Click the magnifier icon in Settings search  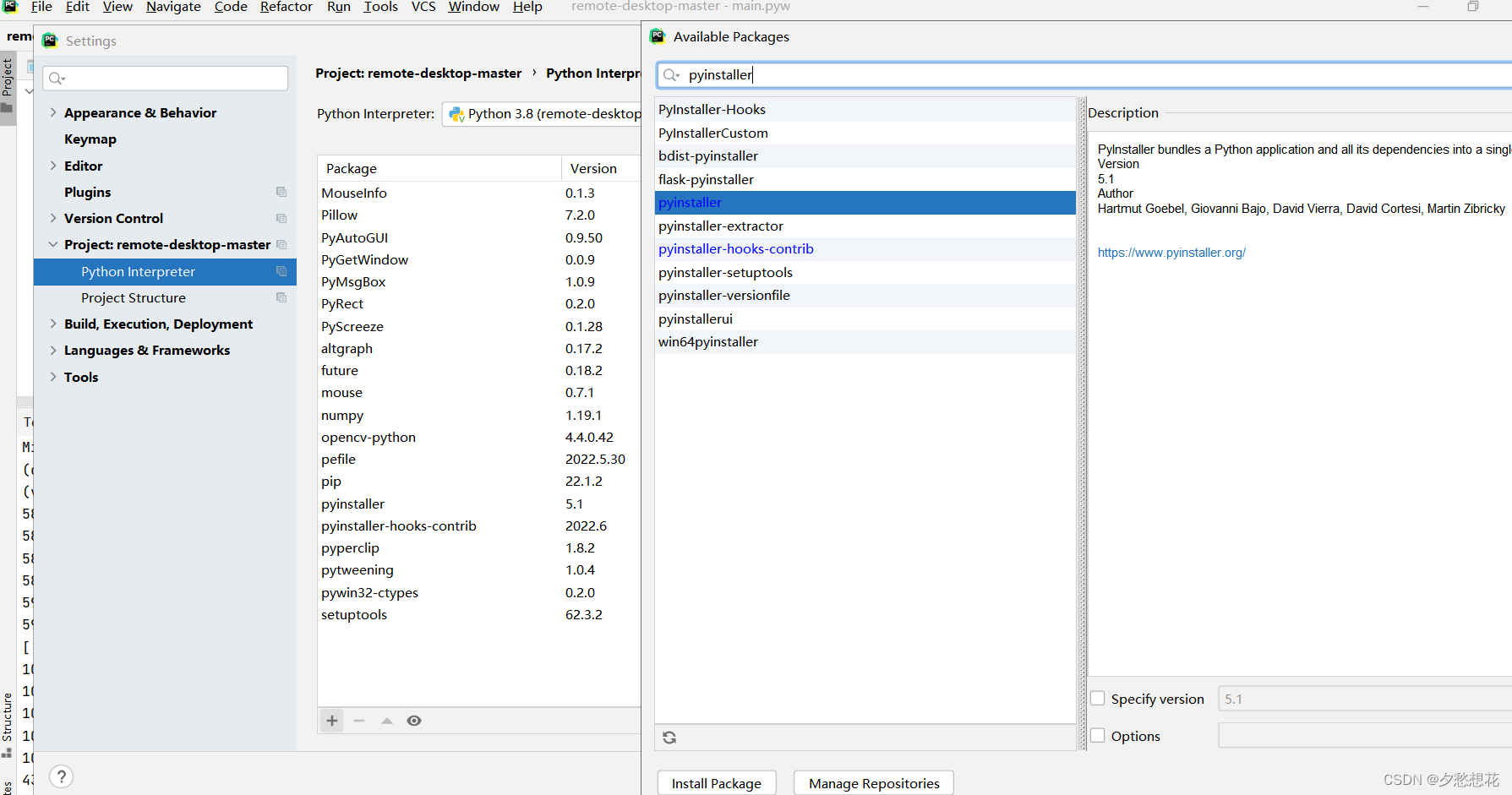[x=57, y=79]
